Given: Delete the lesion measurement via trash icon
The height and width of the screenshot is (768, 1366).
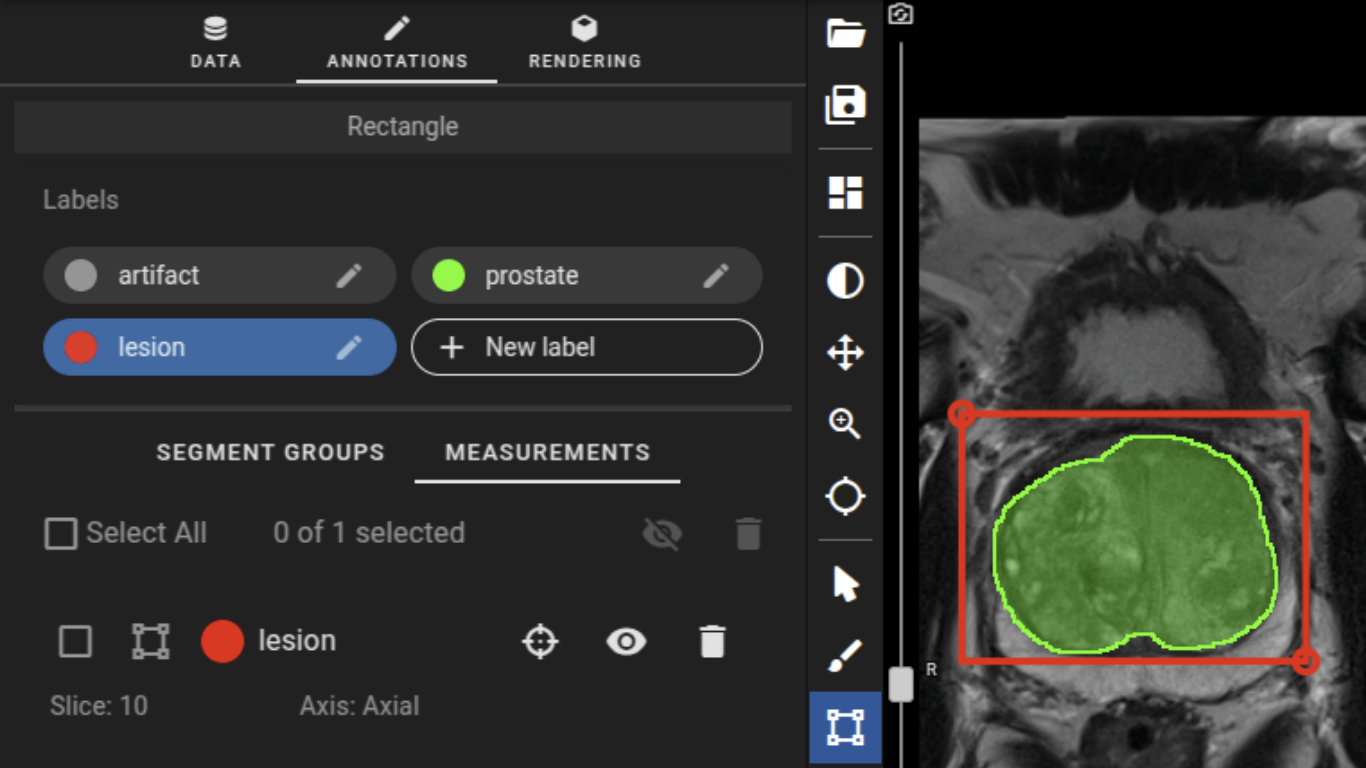Looking at the screenshot, I should coord(712,641).
